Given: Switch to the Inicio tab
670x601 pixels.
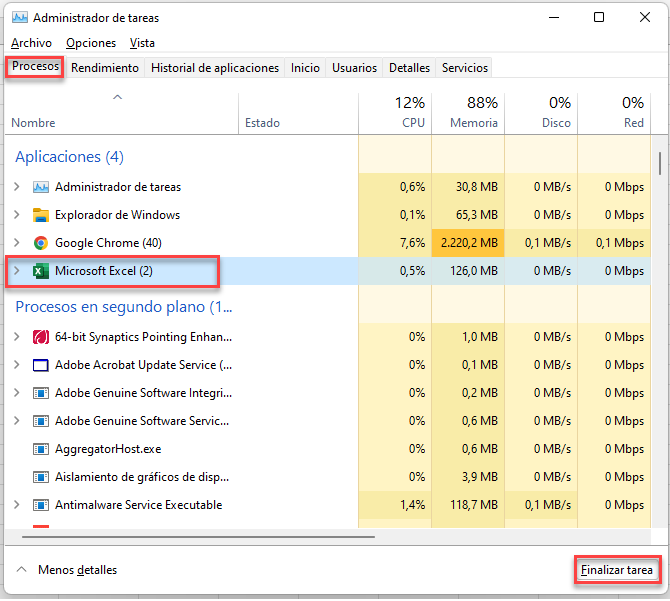Looking at the screenshot, I should [305, 68].
